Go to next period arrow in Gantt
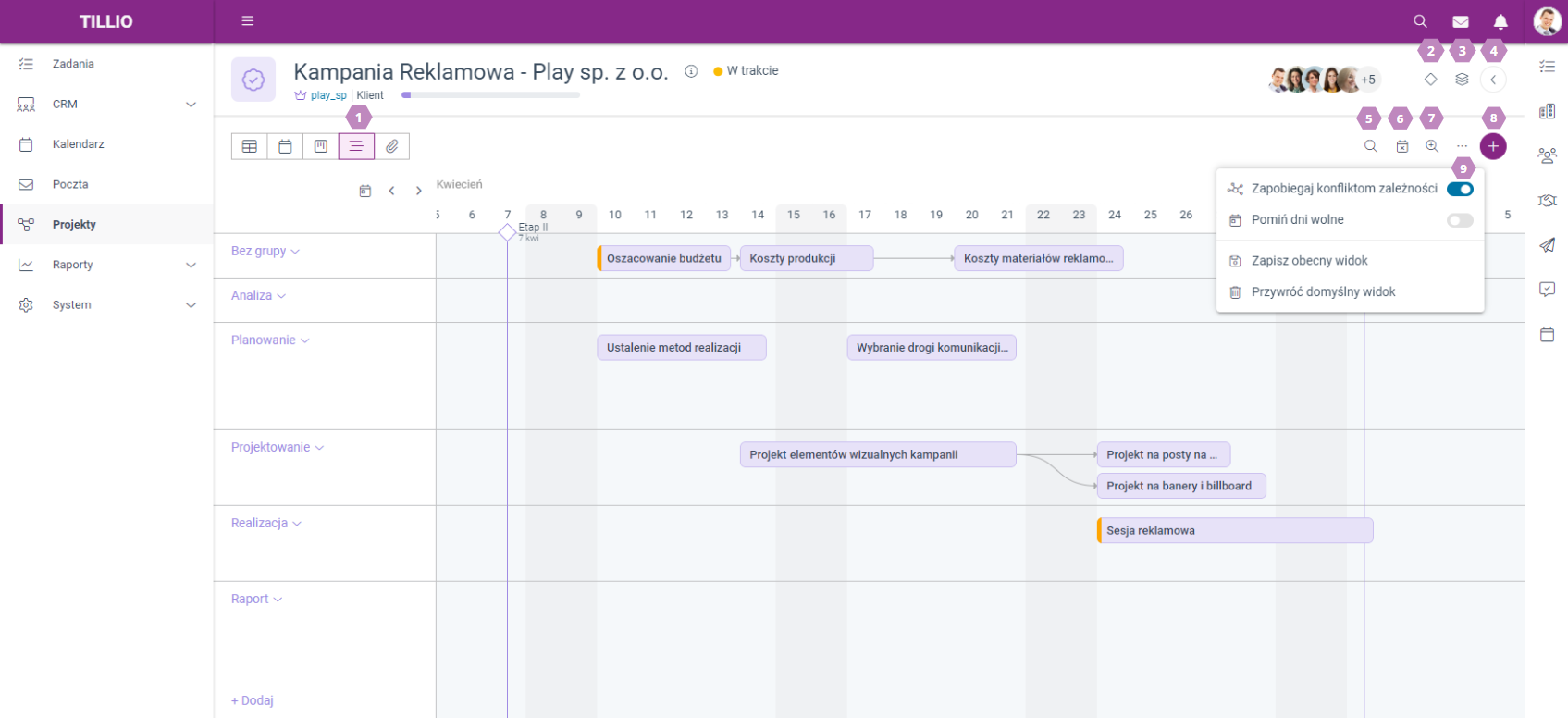This screenshot has width=1568, height=718. [419, 191]
